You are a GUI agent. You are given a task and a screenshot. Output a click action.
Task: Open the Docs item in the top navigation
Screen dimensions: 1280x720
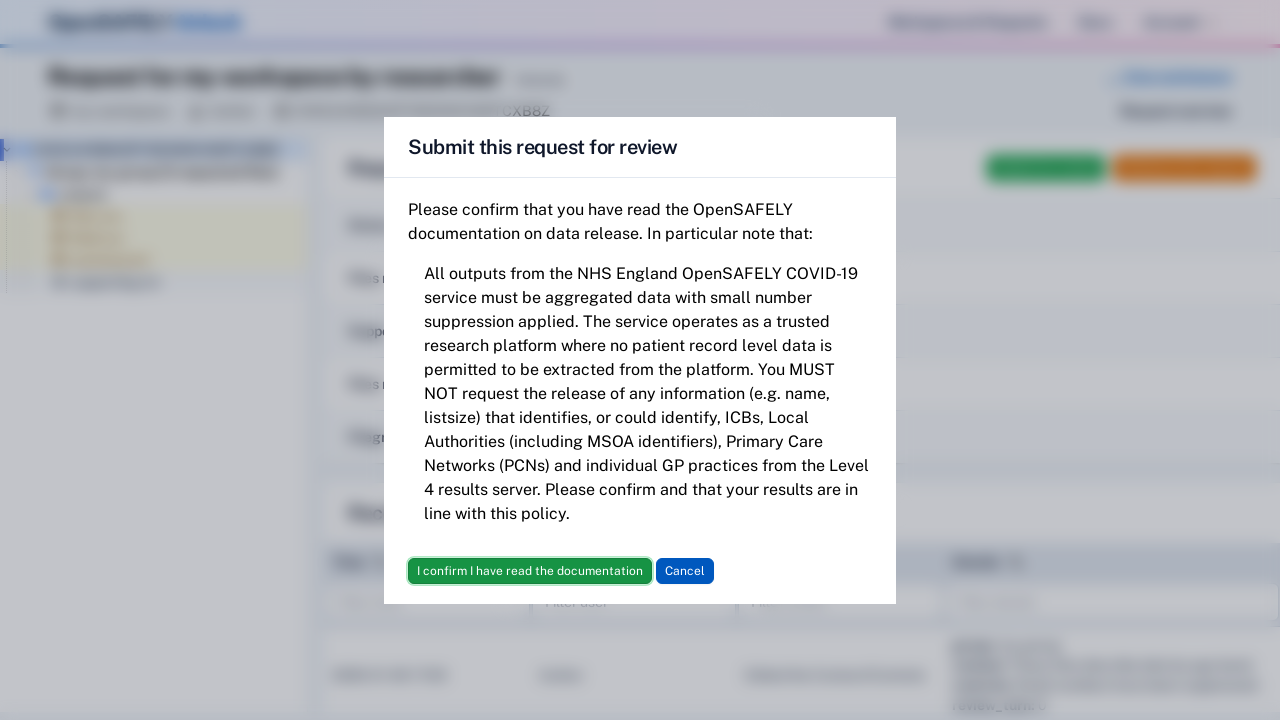1093,21
